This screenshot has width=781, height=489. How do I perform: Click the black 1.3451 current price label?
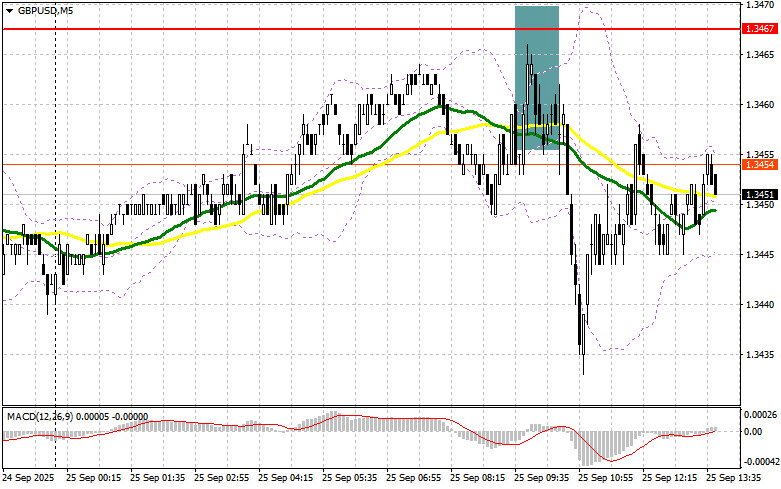click(759, 194)
